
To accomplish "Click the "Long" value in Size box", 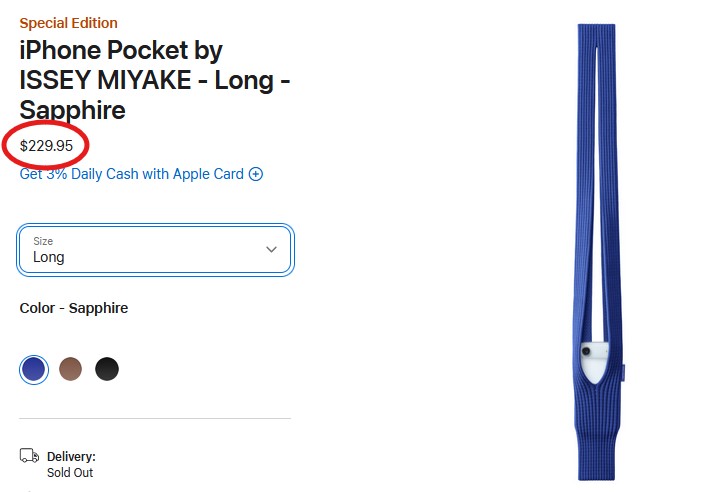I will [48, 257].
